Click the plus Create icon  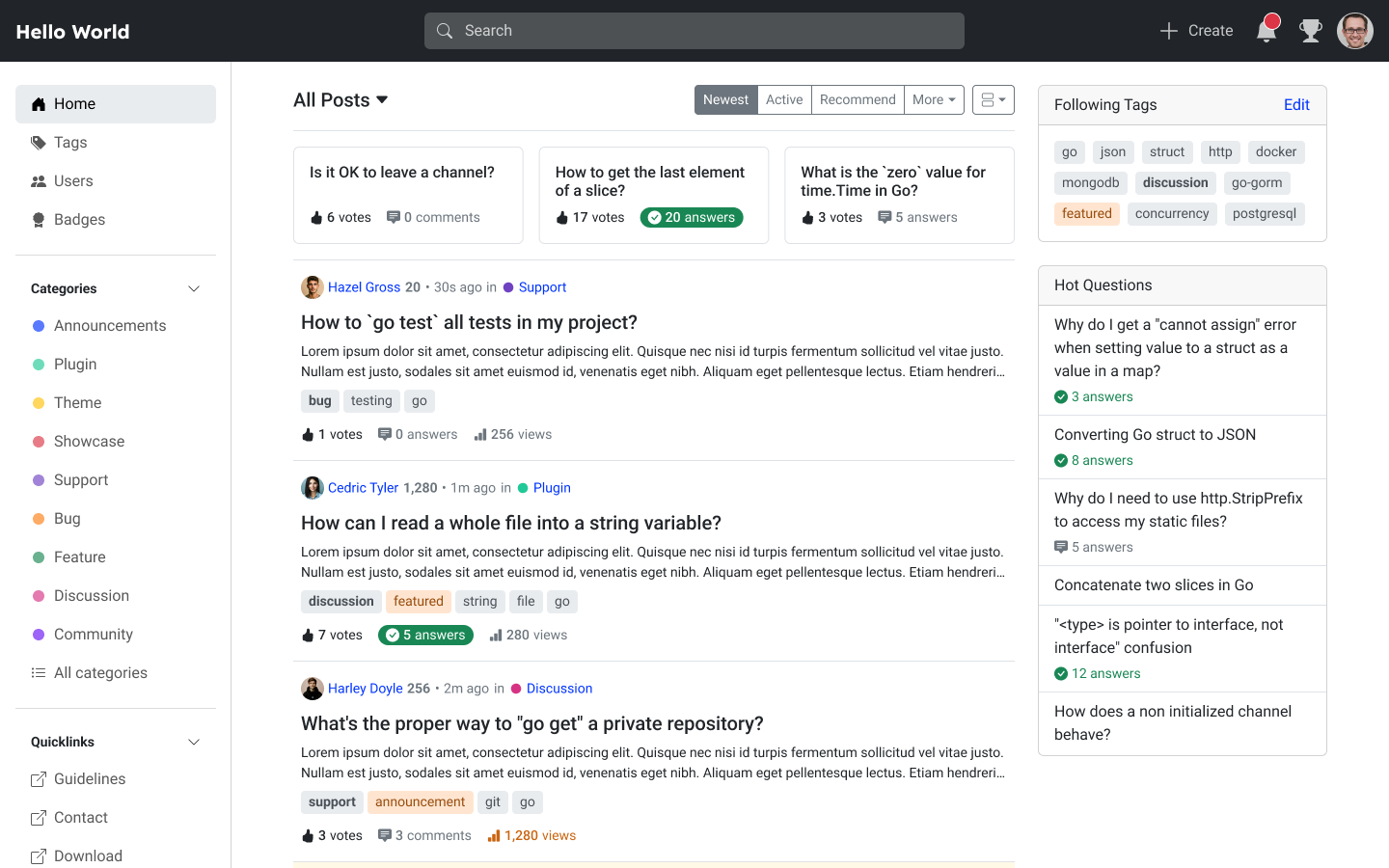1169,31
